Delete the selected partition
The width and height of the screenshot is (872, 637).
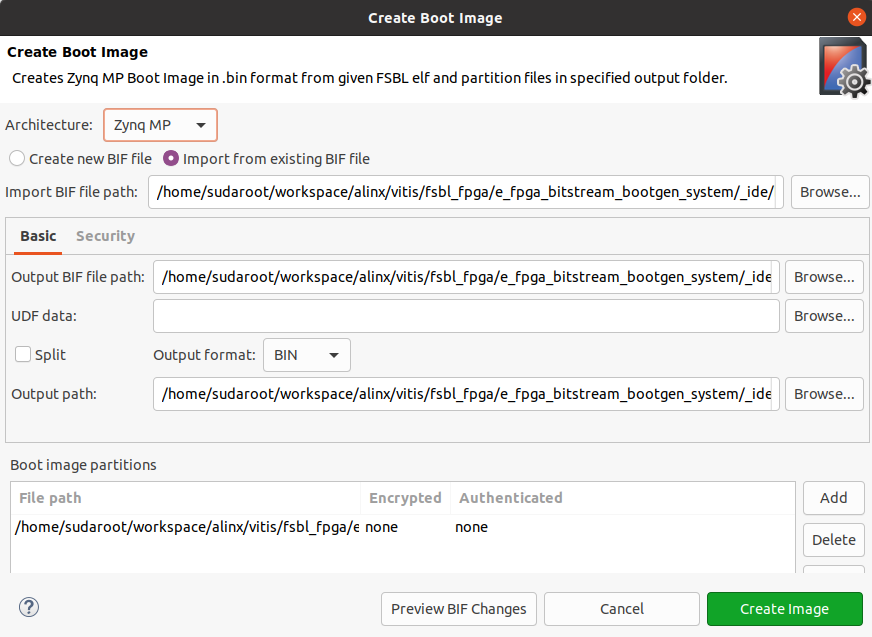pyautogui.click(x=833, y=539)
